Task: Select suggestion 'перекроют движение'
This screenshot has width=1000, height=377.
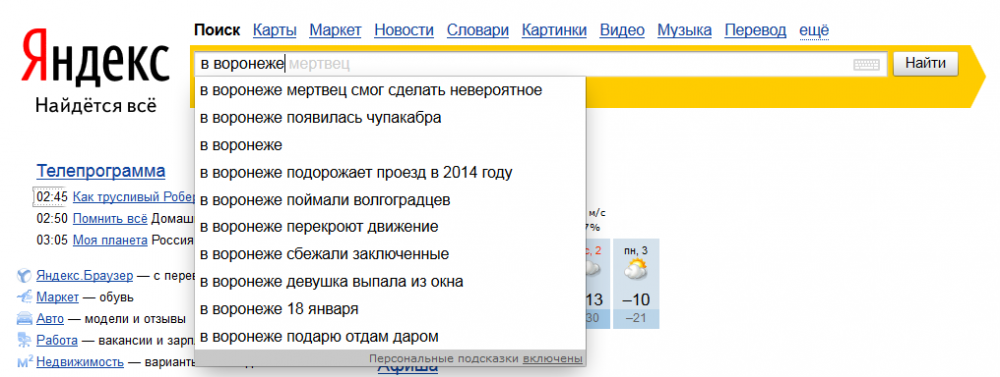Action: point(390,226)
